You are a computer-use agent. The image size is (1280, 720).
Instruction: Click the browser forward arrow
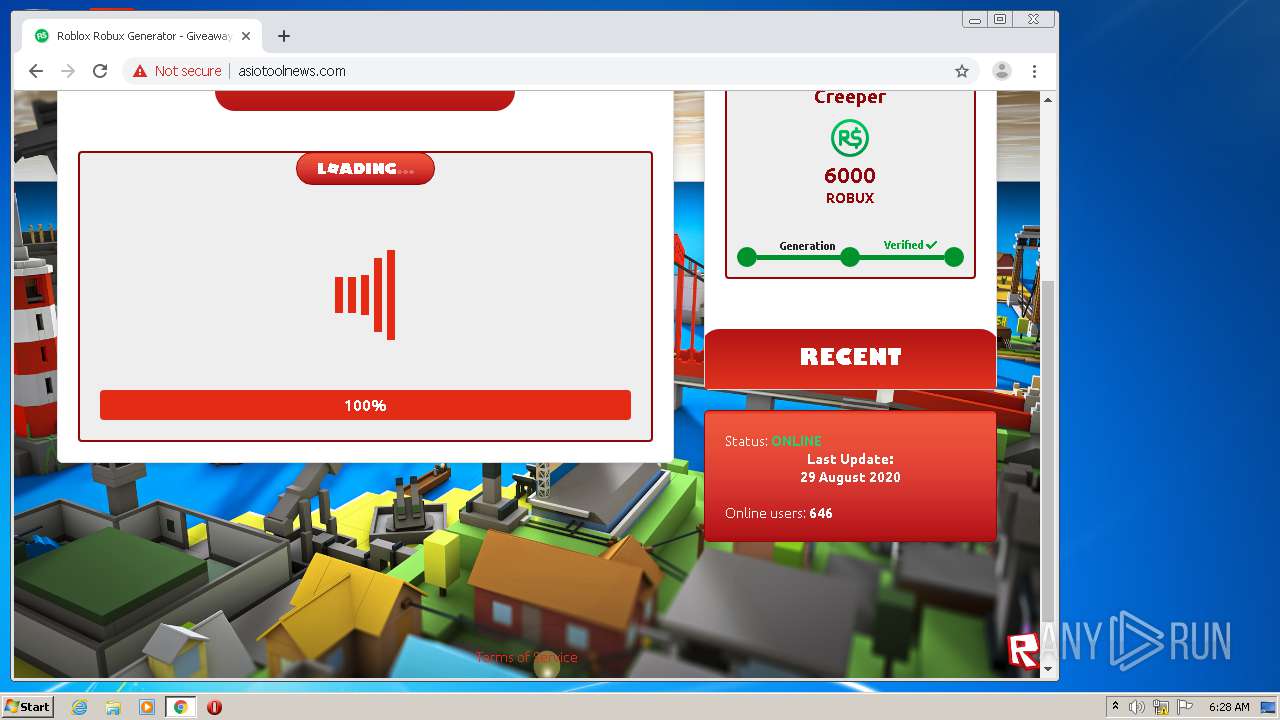click(68, 71)
